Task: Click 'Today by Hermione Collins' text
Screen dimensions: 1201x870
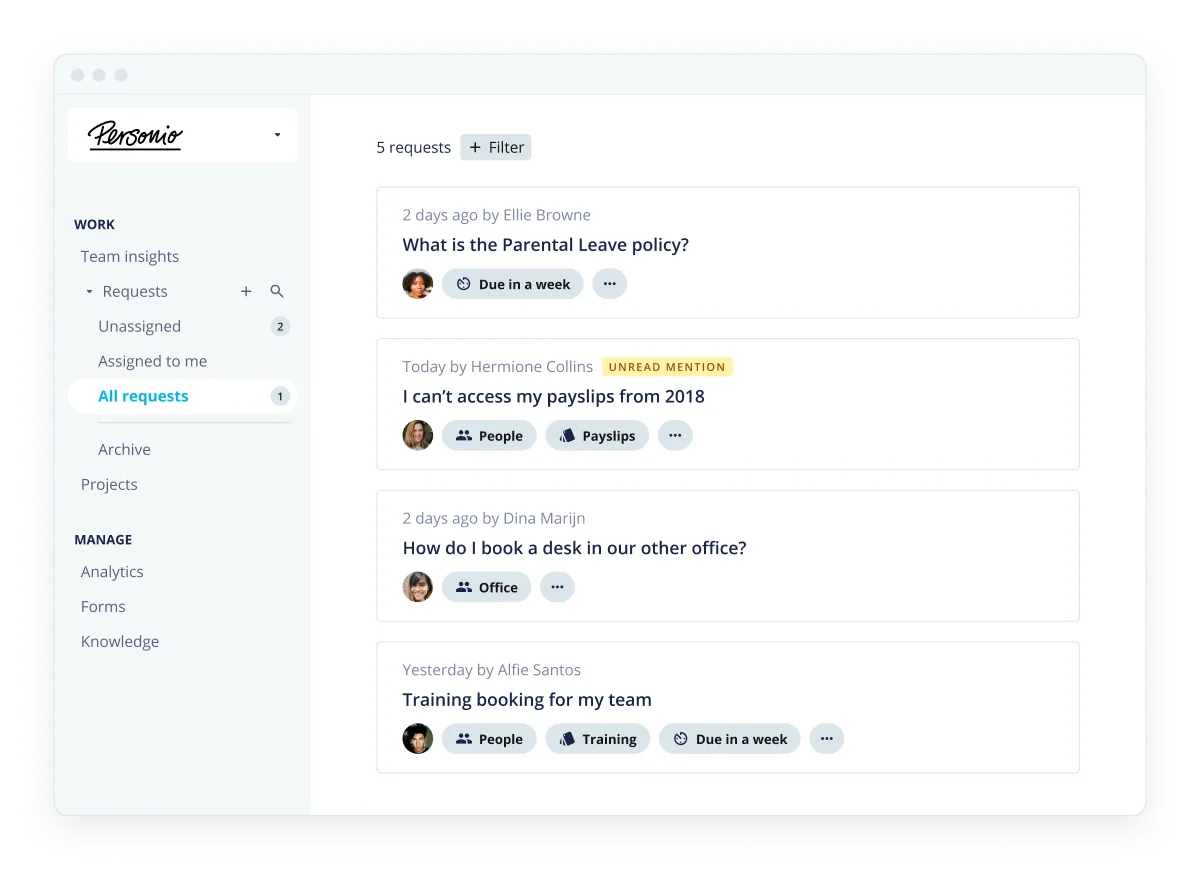Action: [x=497, y=367]
